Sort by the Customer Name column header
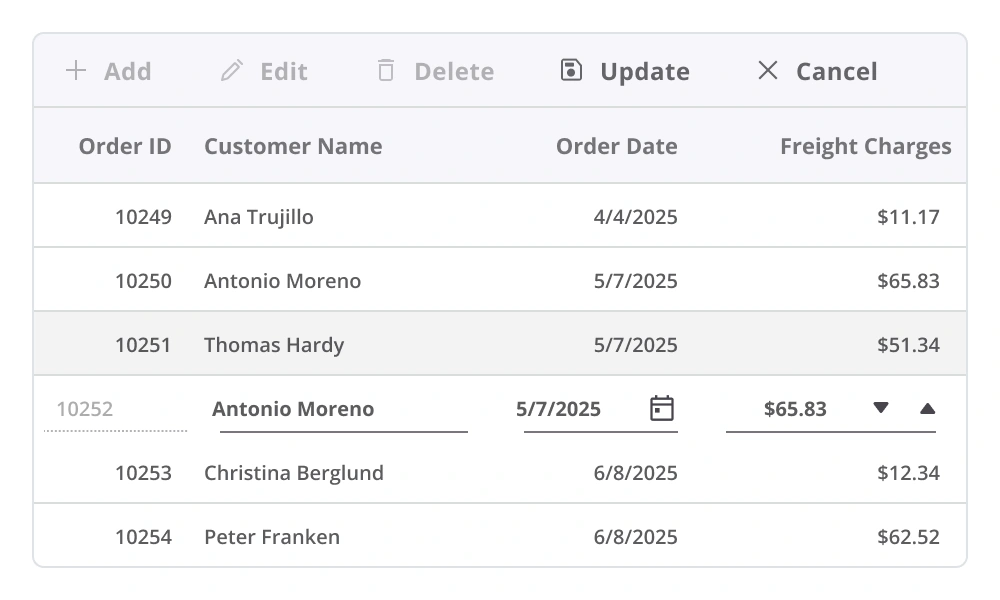The width and height of the screenshot is (1000, 600). point(292,146)
